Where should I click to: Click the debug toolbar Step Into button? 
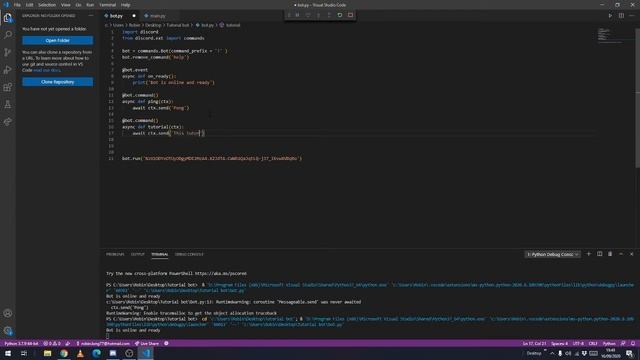[319, 15]
